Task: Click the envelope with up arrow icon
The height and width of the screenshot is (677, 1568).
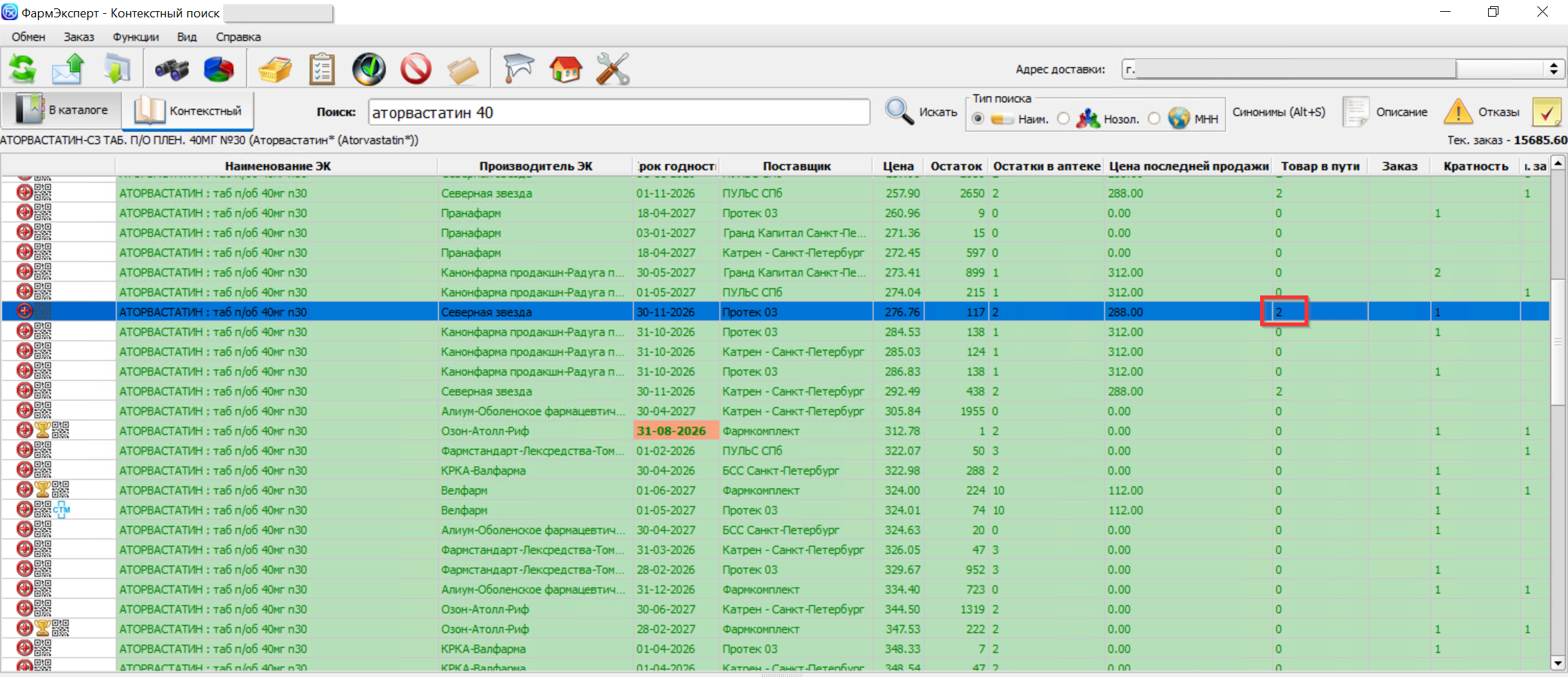Action: pos(69,69)
